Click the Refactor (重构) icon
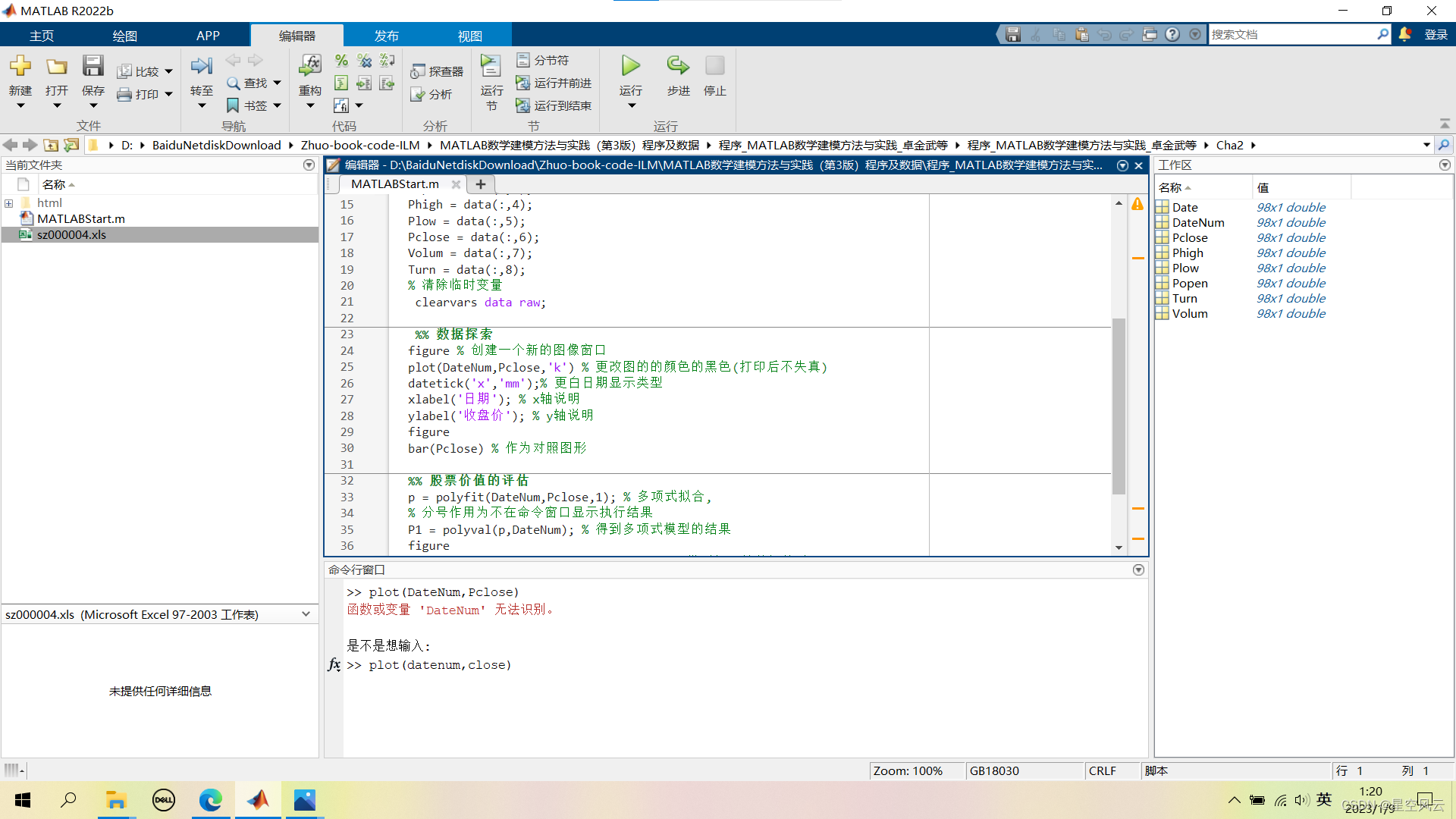Viewport: 1456px width, 819px height. coord(309,67)
